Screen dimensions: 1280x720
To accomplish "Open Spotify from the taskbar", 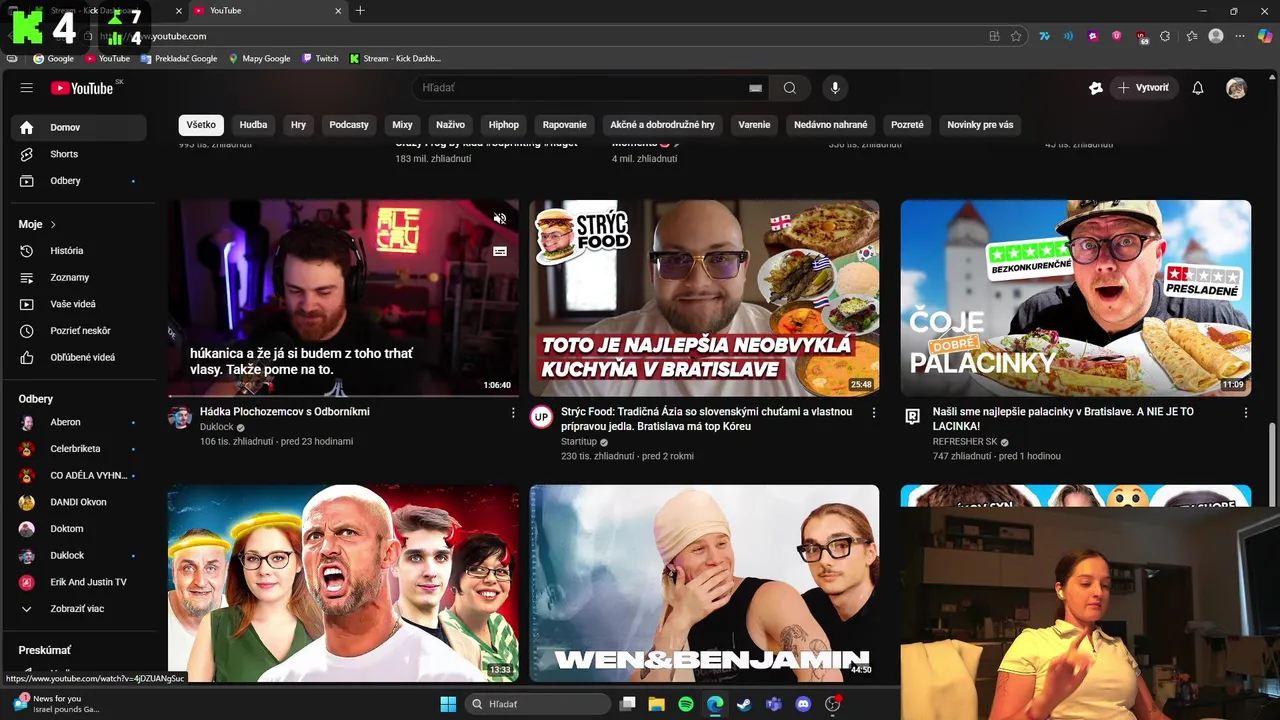I will point(686,704).
